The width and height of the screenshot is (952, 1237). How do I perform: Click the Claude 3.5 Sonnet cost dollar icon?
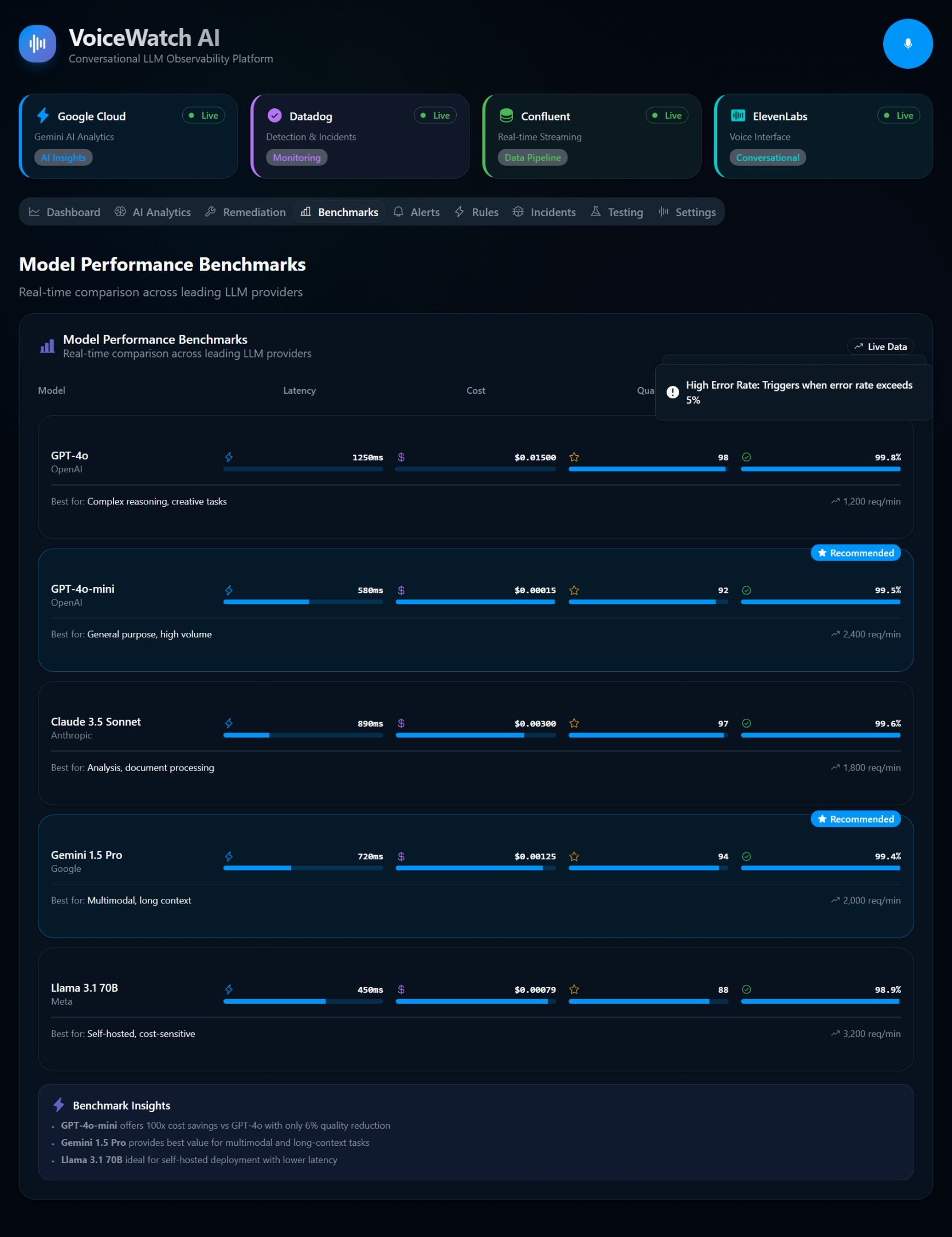point(401,723)
